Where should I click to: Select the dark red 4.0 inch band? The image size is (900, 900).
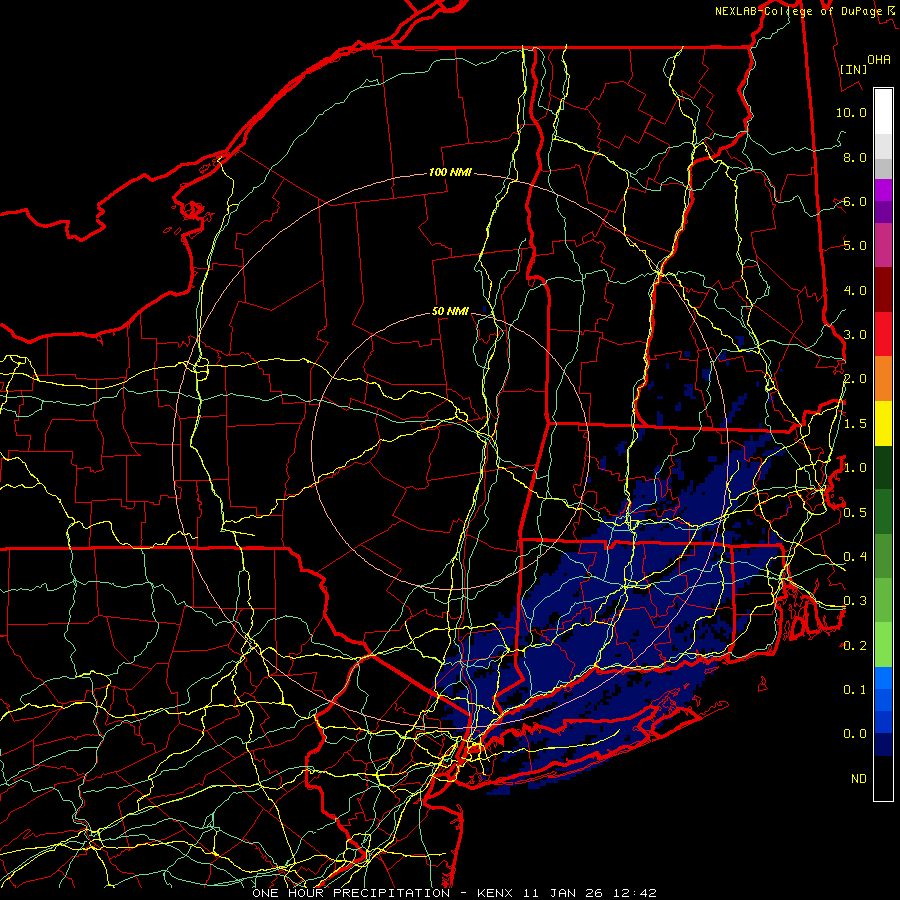(883, 290)
